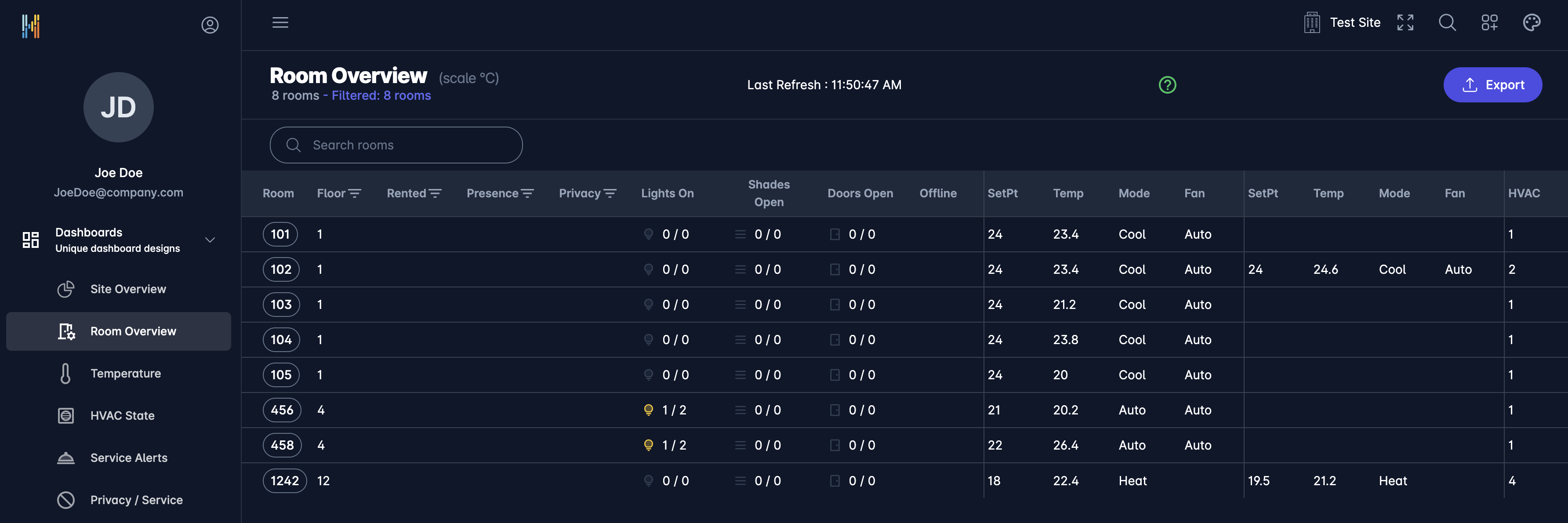Open the Presence column filter
This screenshot has height=523, width=1568.
(528, 193)
